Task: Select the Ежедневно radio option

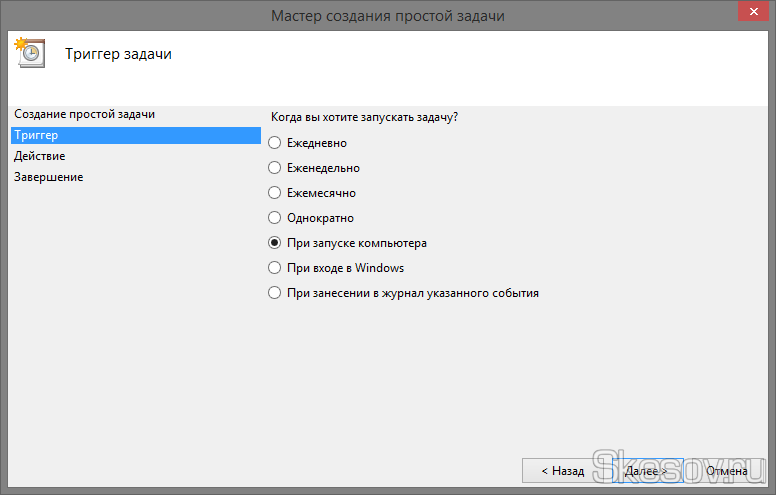Action: pyautogui.click(x=275, y=143)
